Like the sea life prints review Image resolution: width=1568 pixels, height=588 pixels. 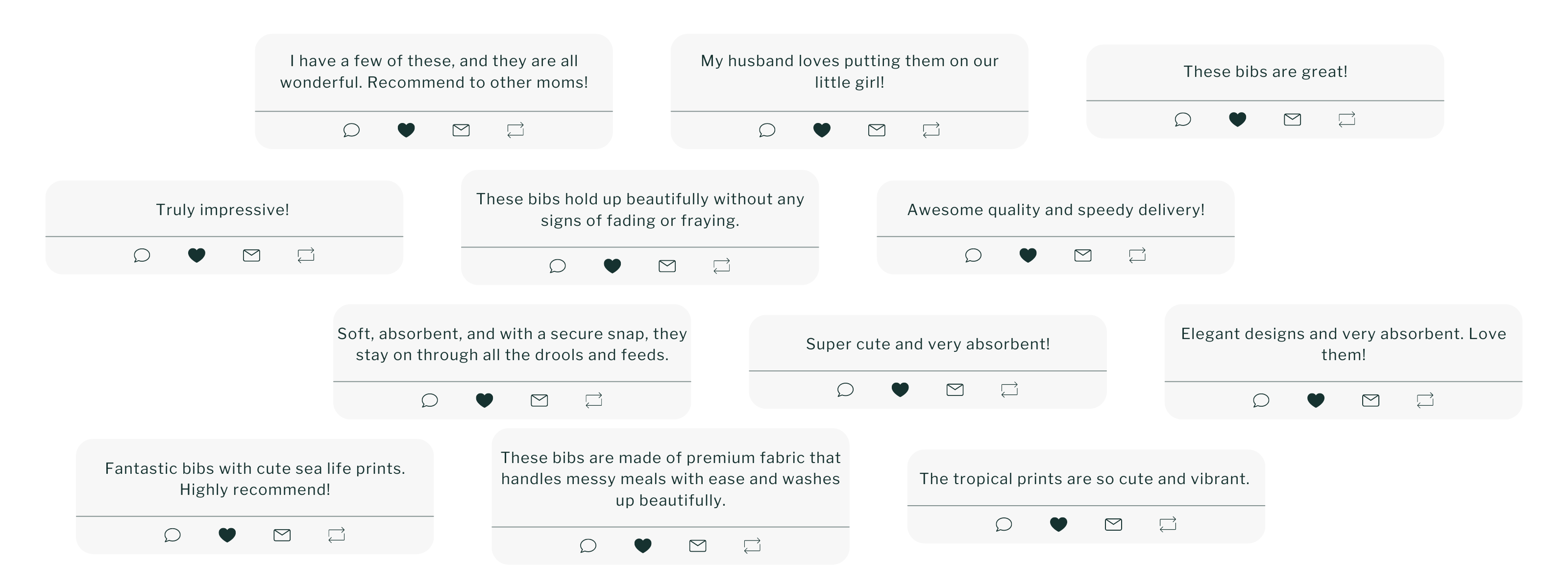coord(227,535)
